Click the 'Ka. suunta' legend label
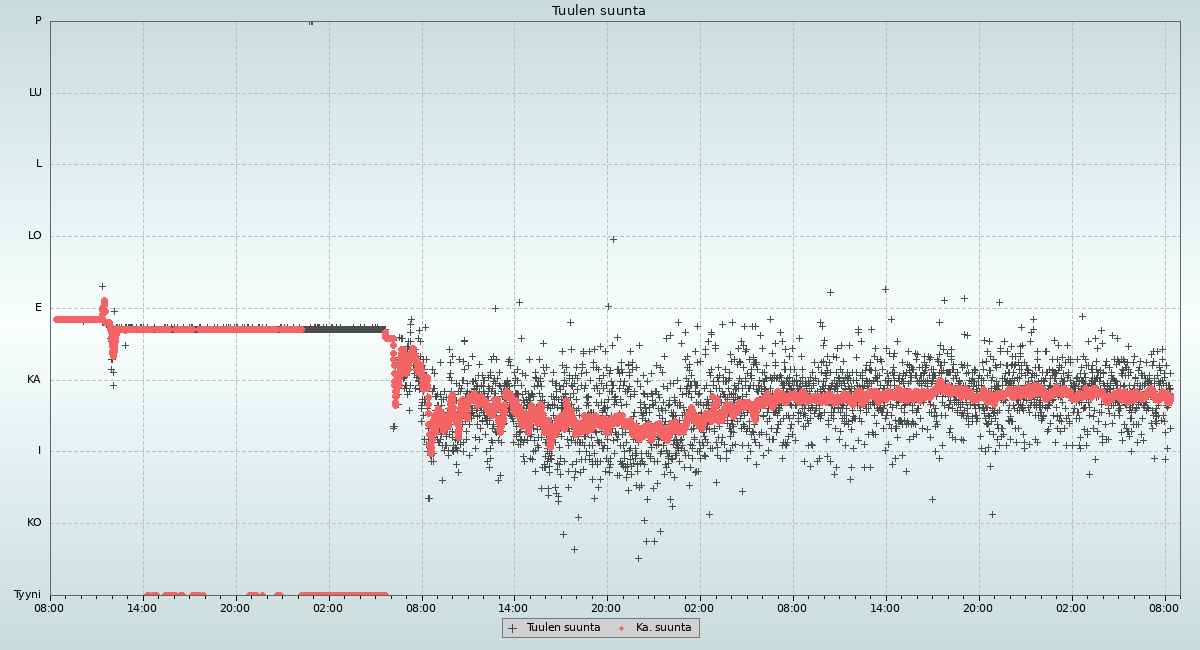The width and height of the screenshot is (1200, 650). pos(663,628)
